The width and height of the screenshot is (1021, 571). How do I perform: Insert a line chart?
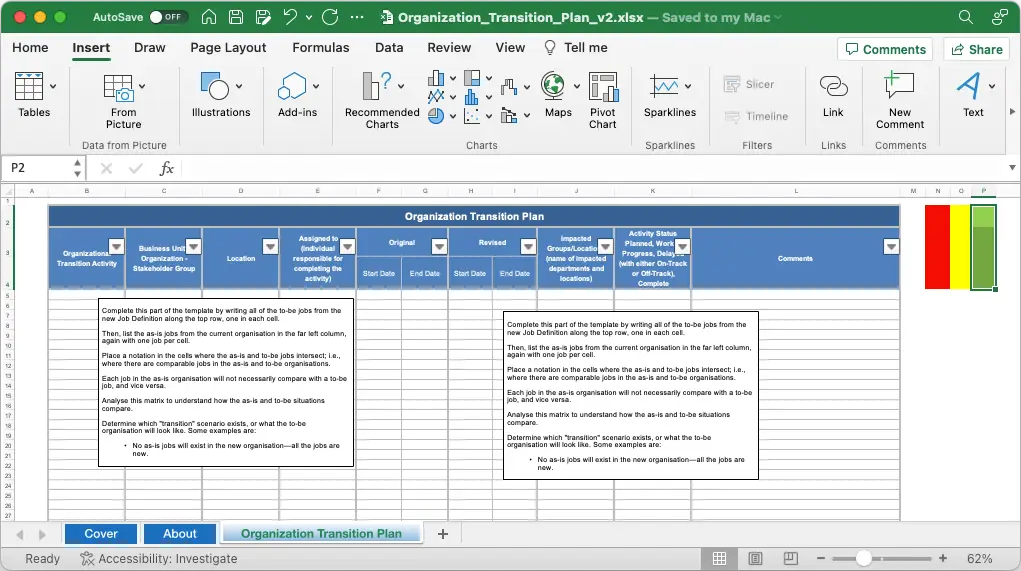[436, 97]
